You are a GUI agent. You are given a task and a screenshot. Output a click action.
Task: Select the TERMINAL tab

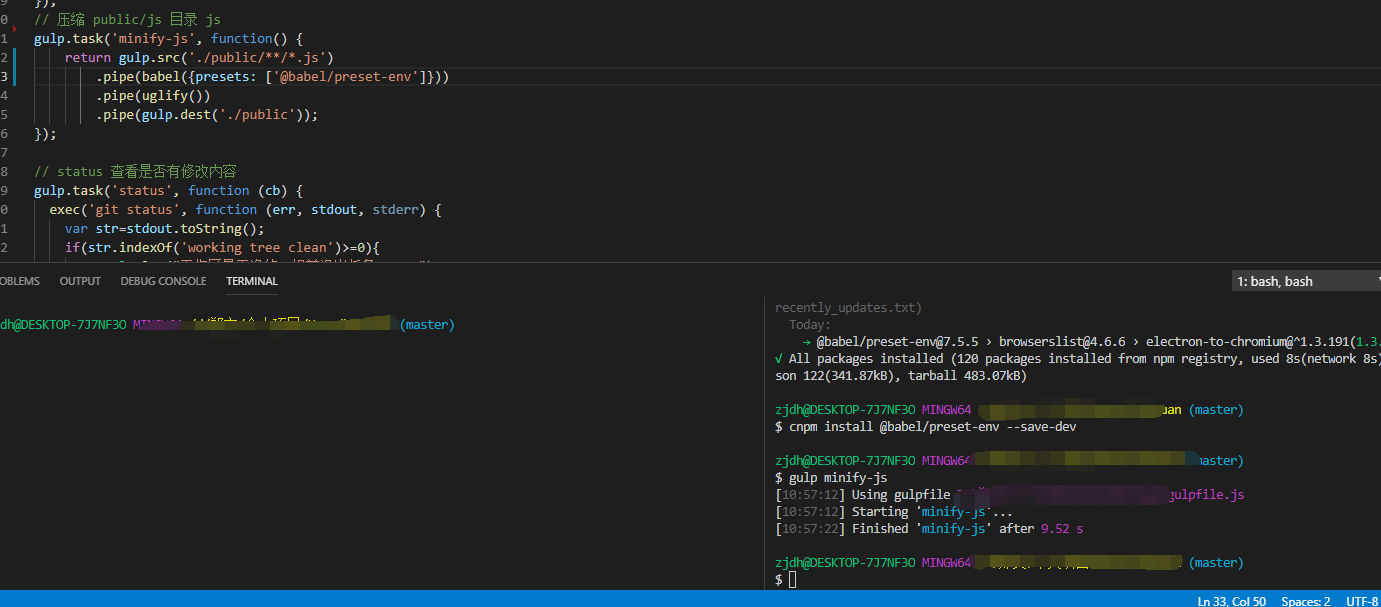252,281
